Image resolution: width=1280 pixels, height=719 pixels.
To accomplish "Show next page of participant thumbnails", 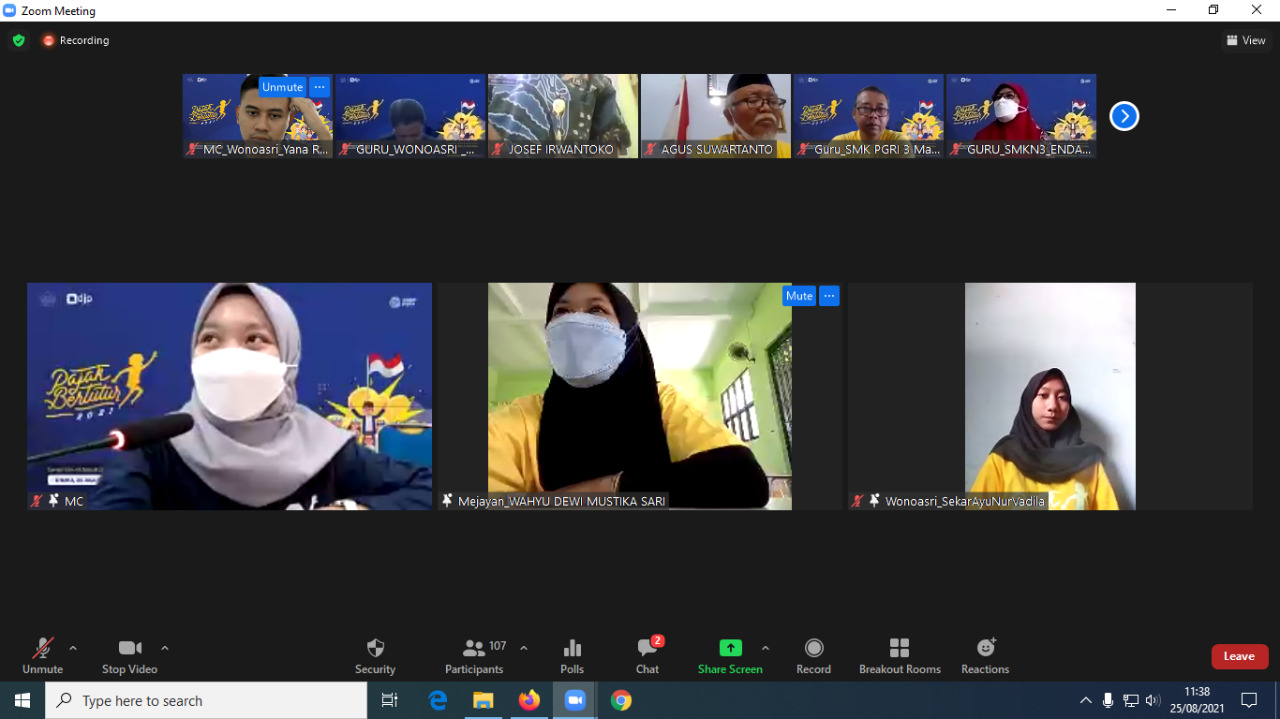I will [x=1124, y=116].
